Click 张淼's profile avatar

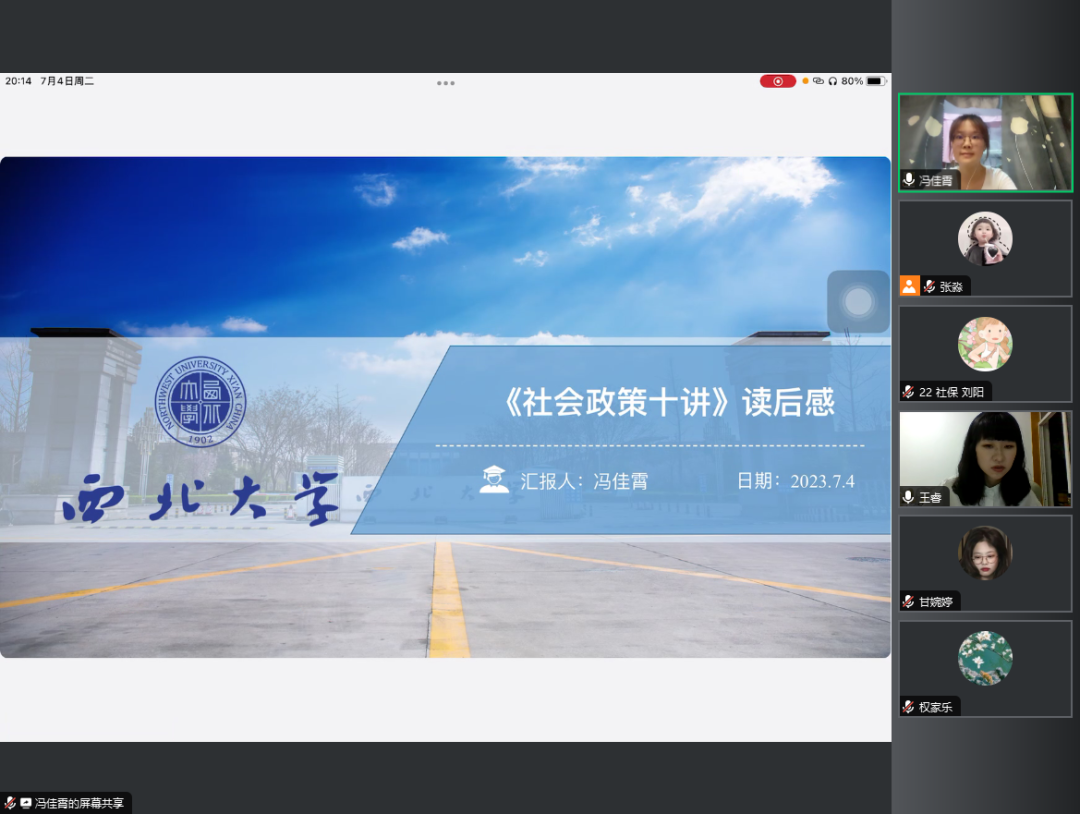(985, 239)
